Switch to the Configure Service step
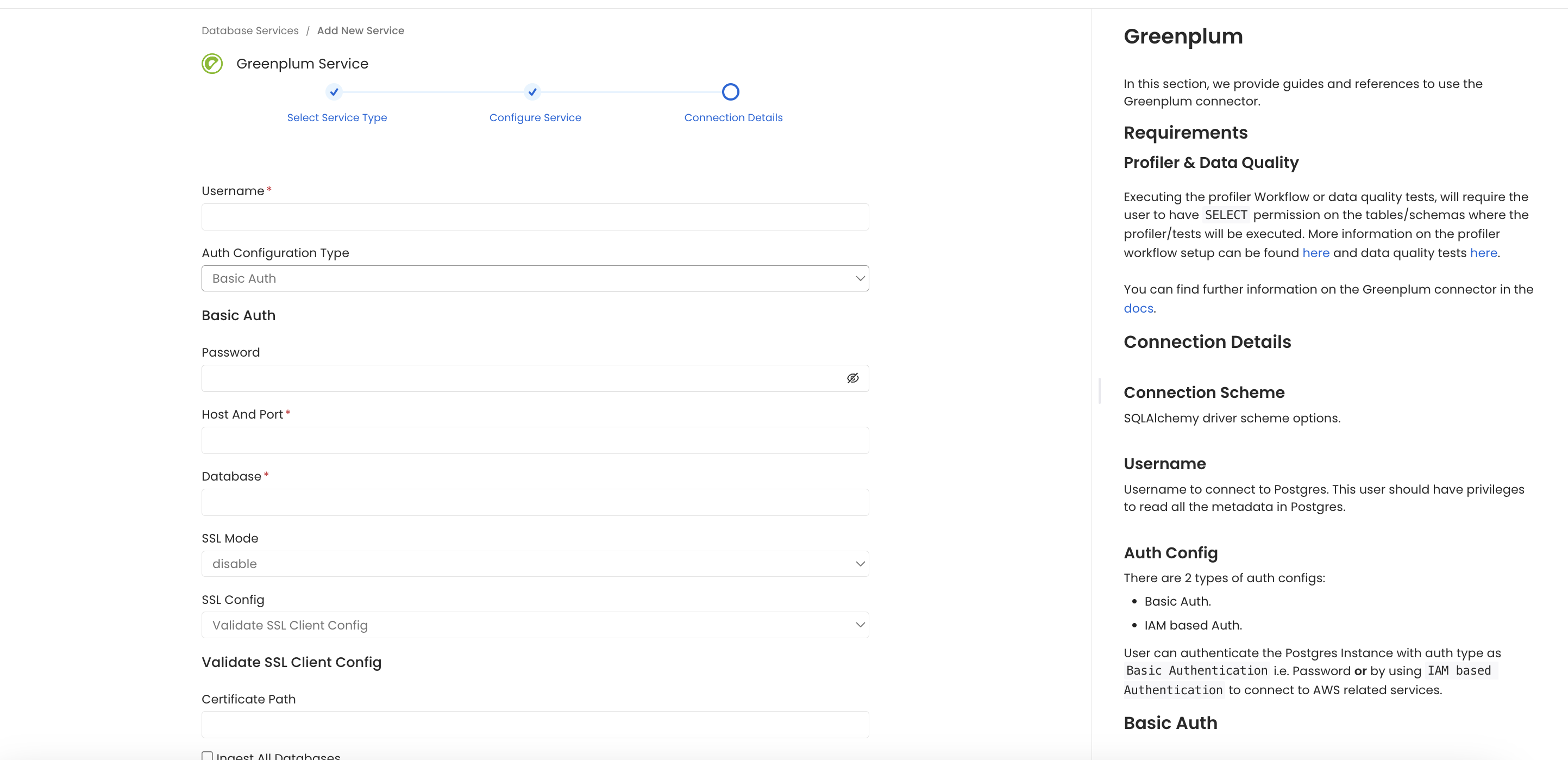Image resolution: width=1568 pixels, height=760 pixels. click(x=535, y=117)
